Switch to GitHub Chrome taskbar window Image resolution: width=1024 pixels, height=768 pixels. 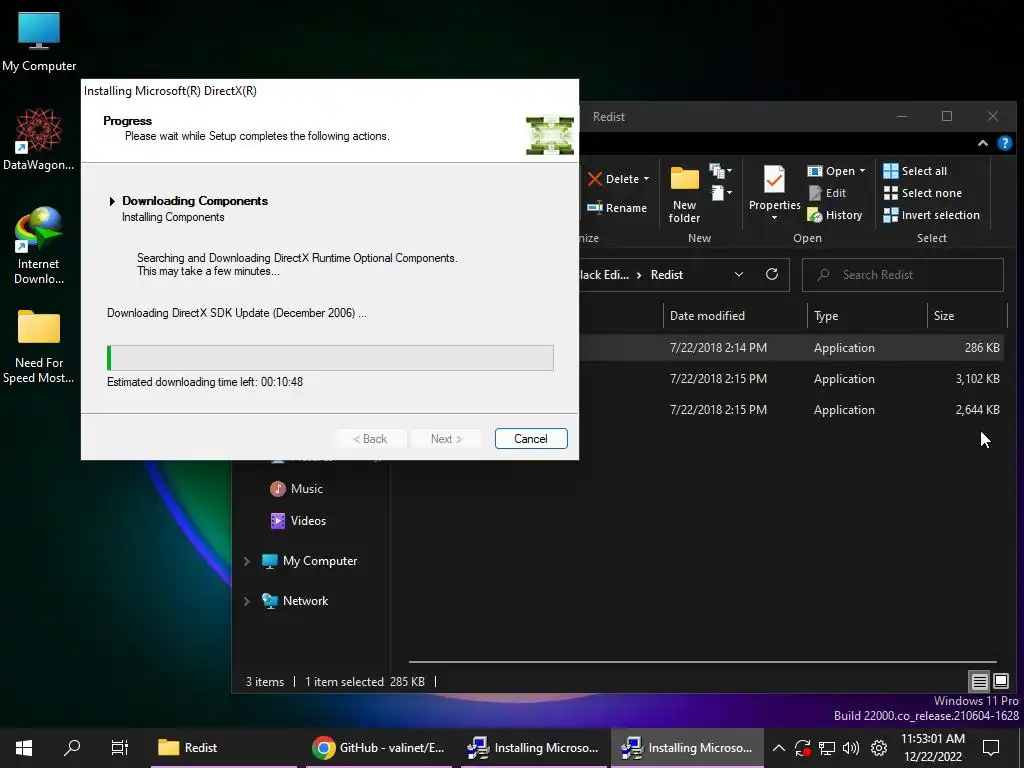380,748
